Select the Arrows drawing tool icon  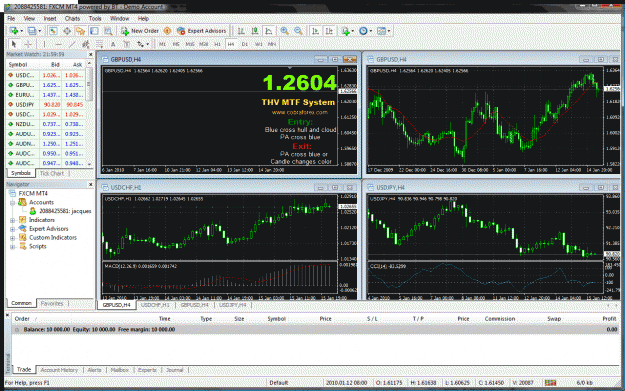[x=140, y=44]
